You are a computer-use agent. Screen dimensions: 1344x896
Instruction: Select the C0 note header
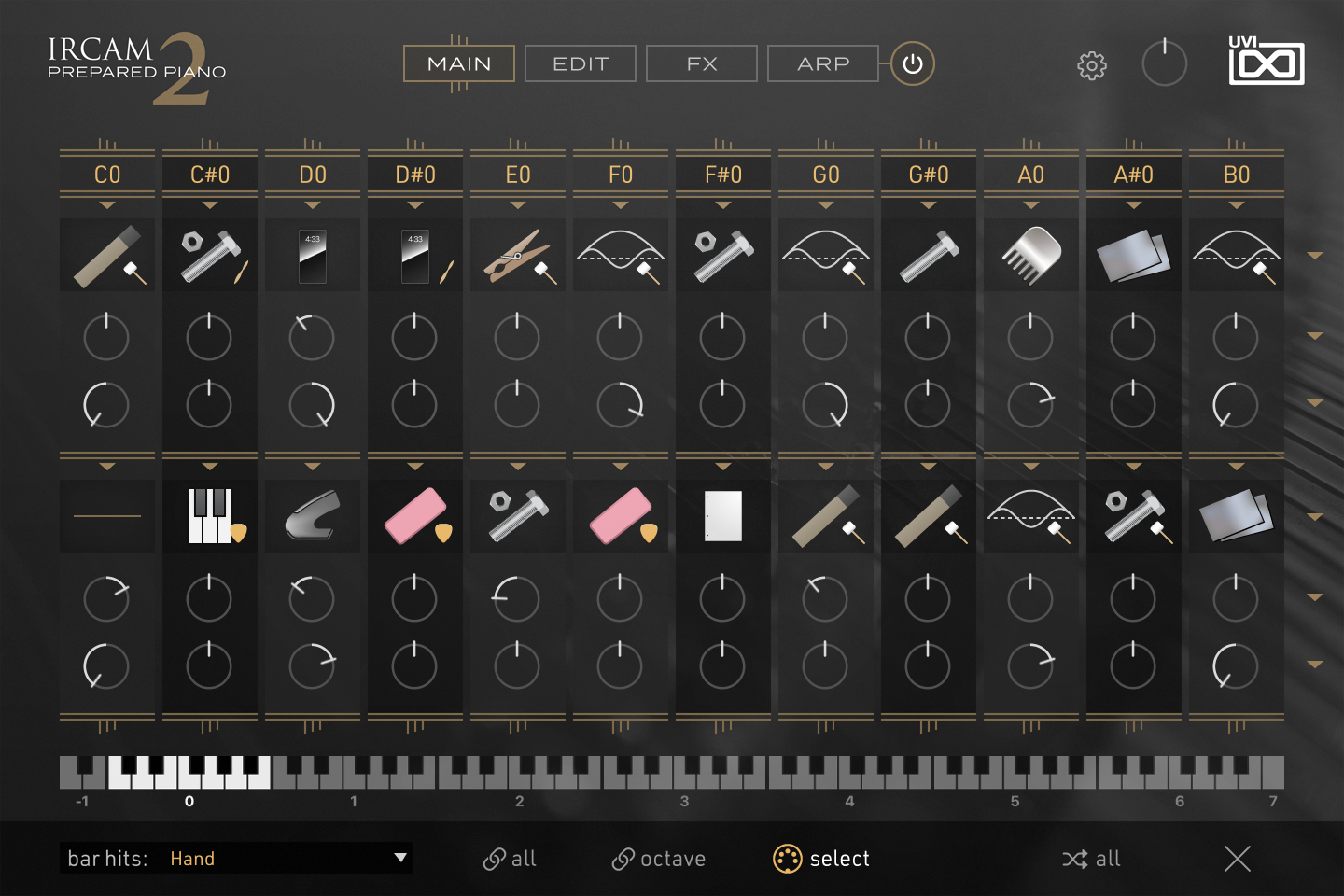tap(107, 175)
